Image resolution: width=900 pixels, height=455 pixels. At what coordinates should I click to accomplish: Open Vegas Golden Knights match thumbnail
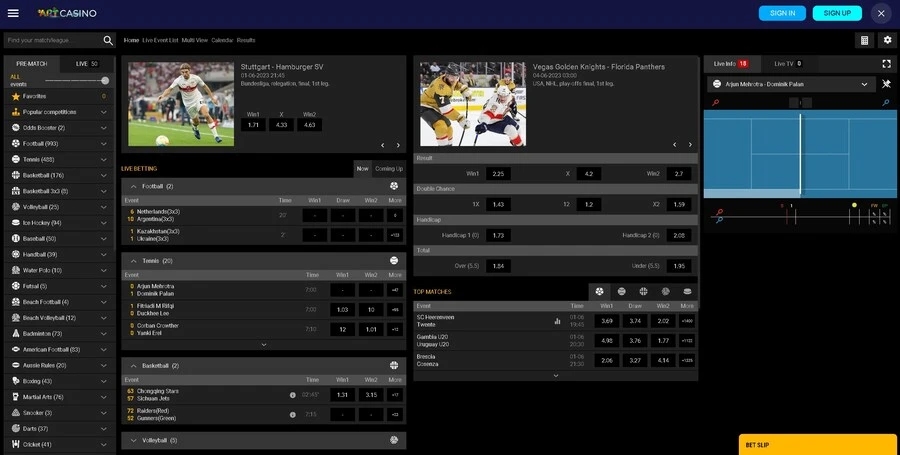tap(473, 104)
